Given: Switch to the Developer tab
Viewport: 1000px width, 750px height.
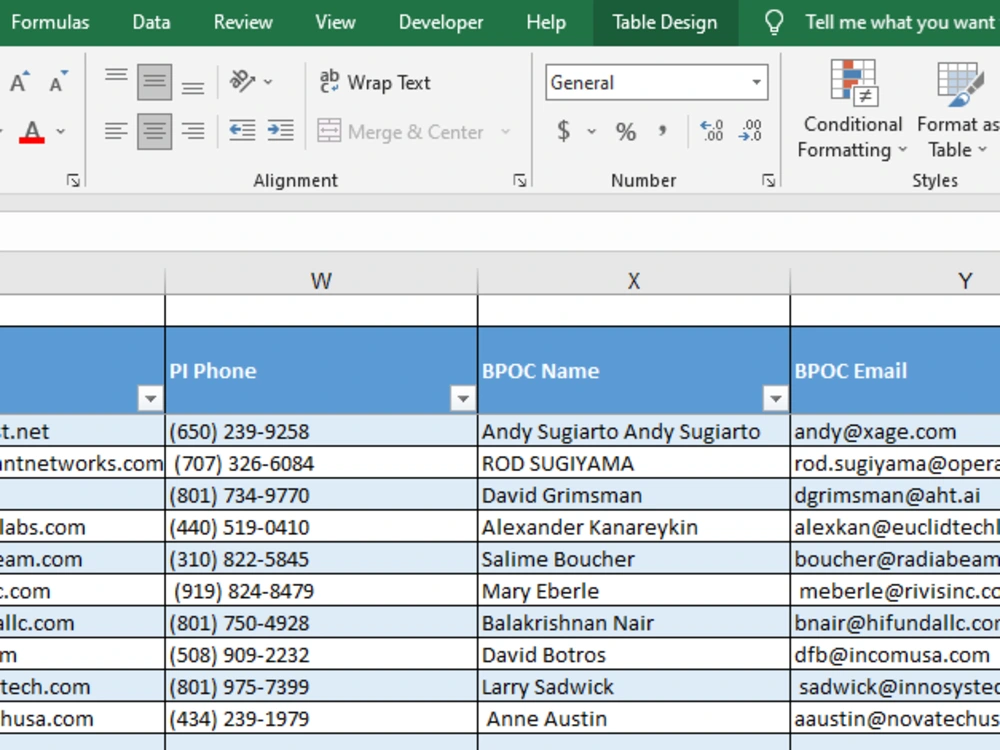Looking at the screenshot, I should 441,22.
